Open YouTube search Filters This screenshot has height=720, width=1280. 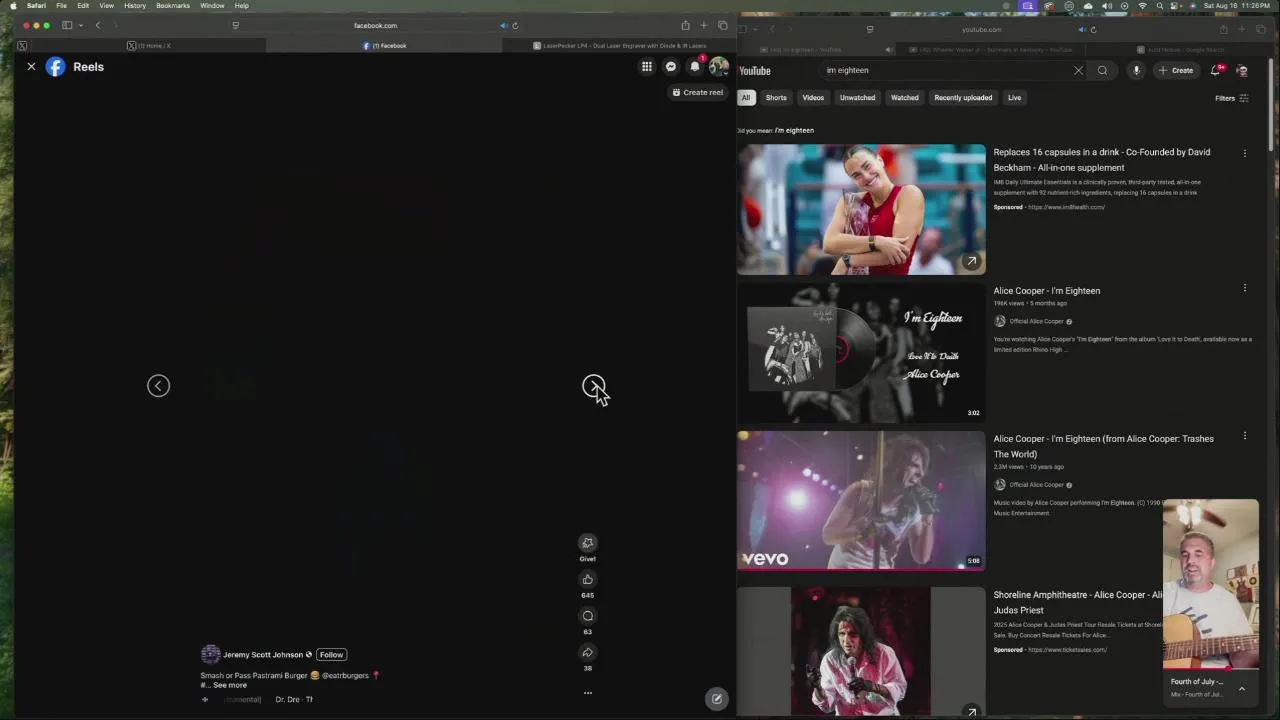[1231, 98]
